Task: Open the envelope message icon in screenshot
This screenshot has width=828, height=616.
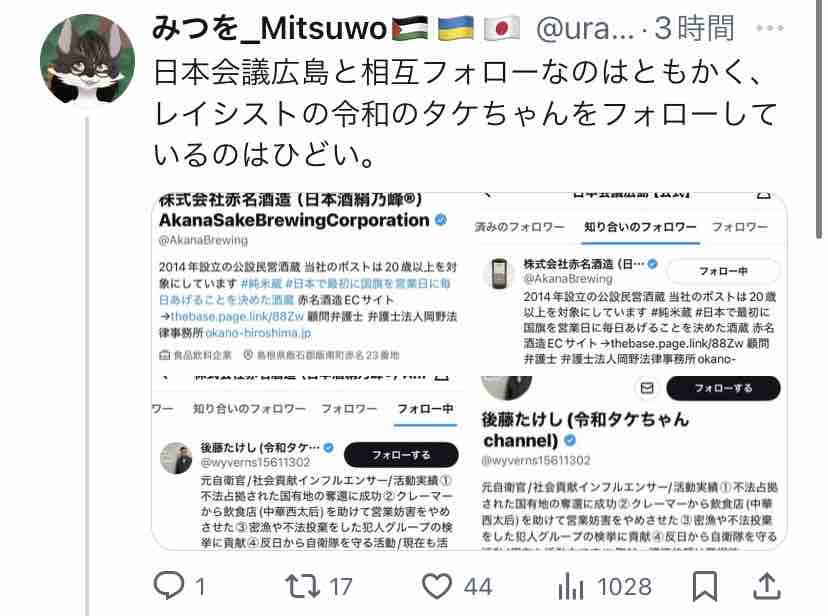Action: [x=647, y=388]
